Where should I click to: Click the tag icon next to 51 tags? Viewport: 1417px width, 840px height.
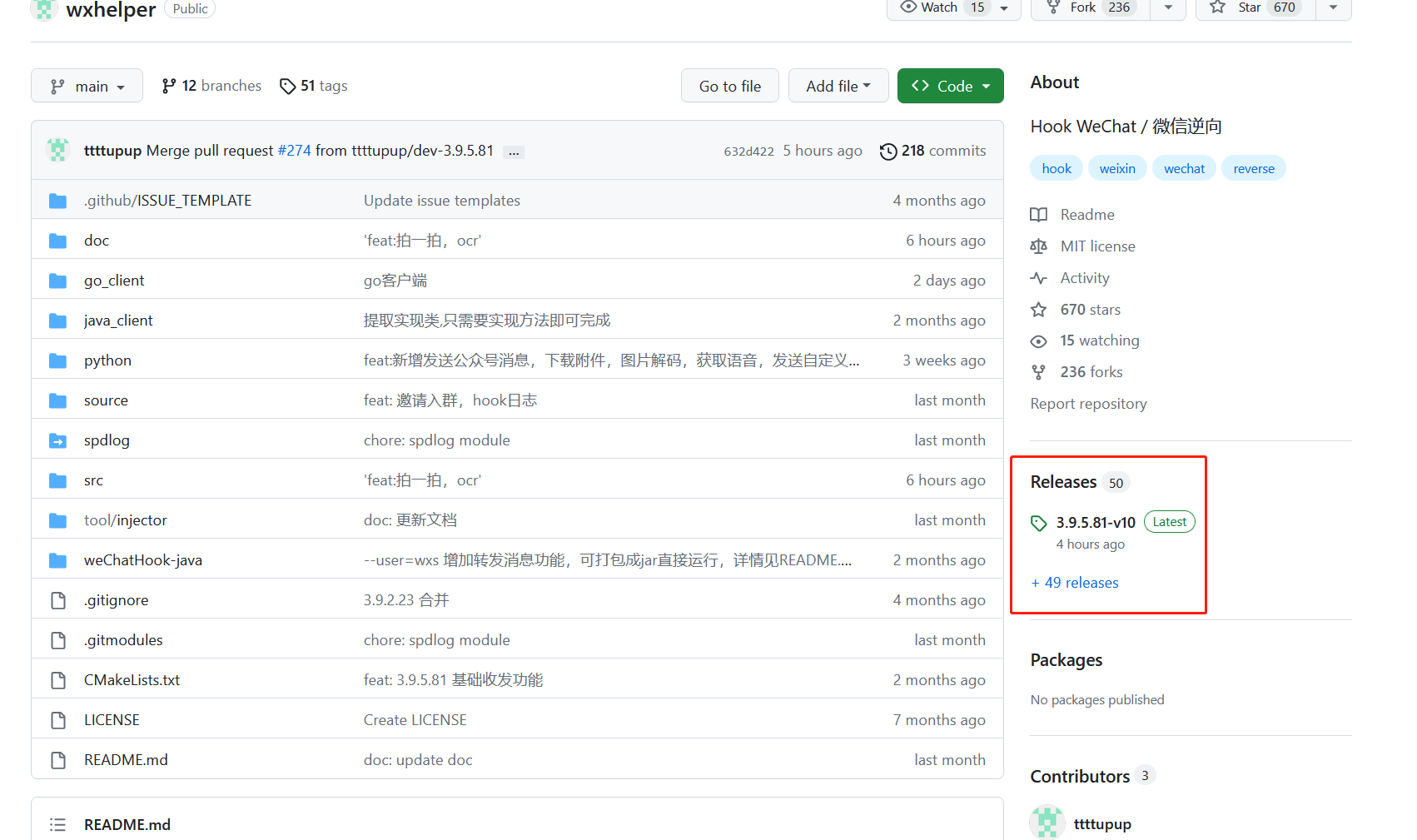[288, 86]
